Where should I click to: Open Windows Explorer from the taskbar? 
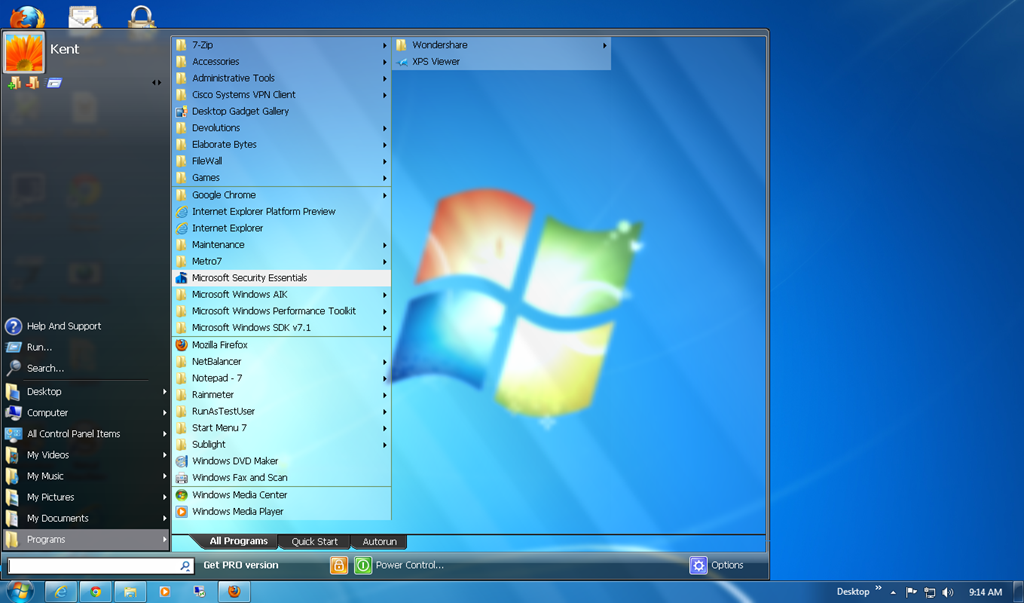coord(131,592)
